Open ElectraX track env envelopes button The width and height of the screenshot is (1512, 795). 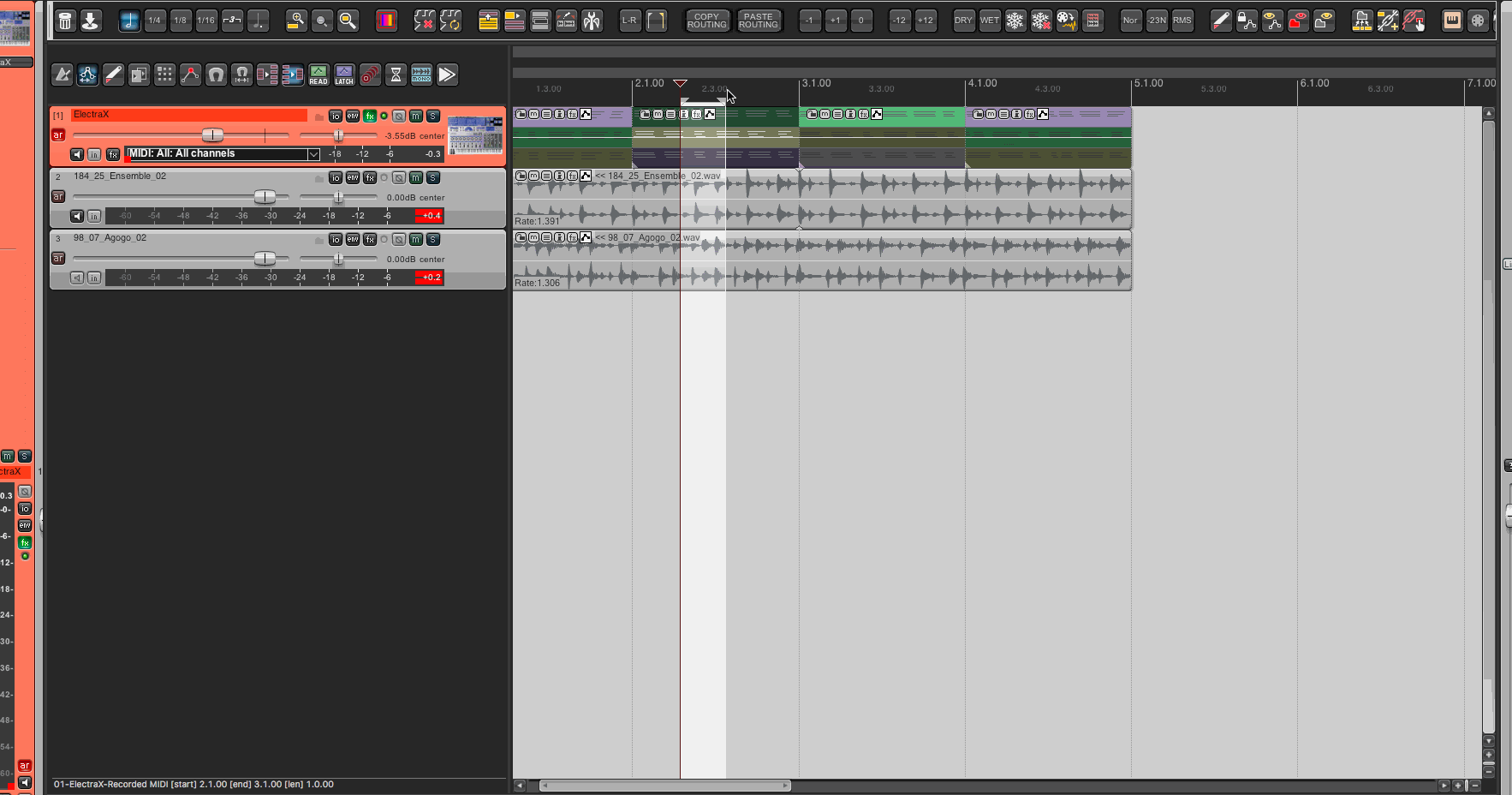coord(353,116)
